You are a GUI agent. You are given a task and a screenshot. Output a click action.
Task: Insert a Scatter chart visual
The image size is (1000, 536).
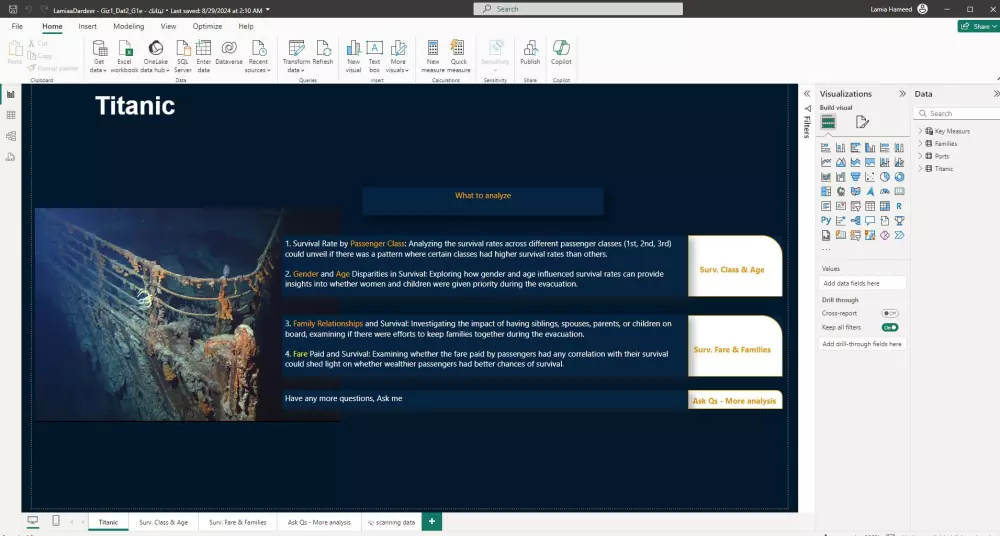click(870, 177)
